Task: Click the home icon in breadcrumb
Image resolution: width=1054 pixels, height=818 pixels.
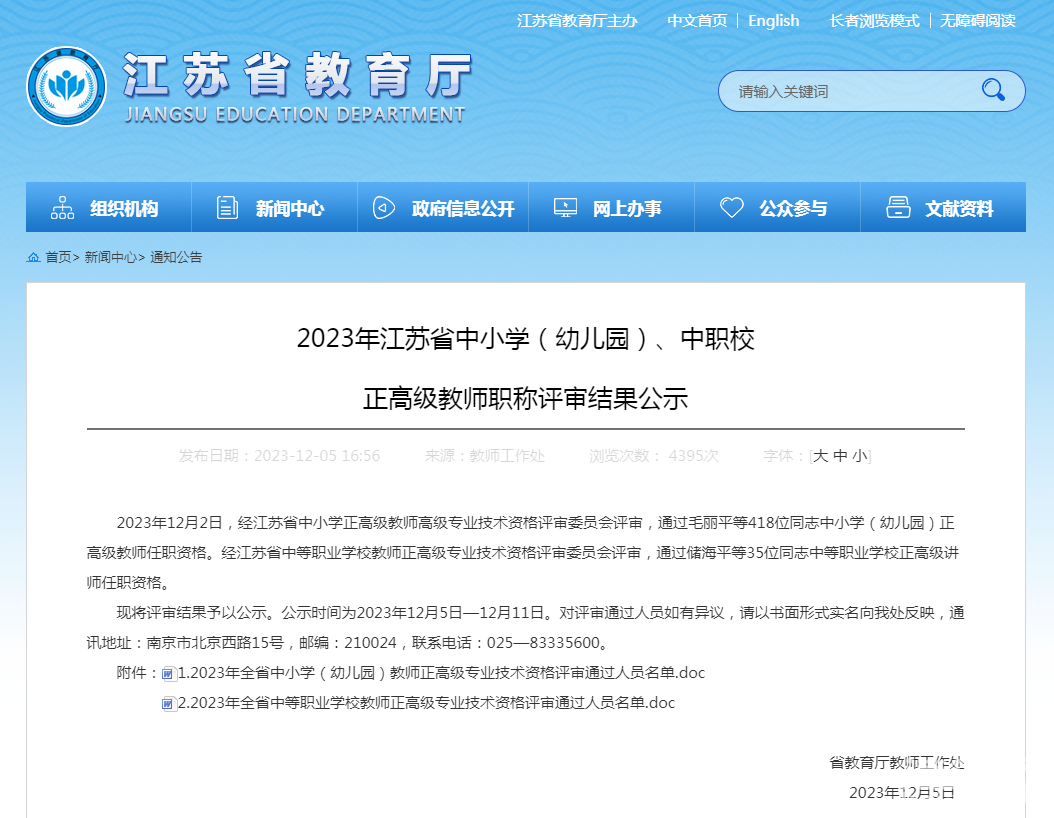Action: [x=34, y=257]
